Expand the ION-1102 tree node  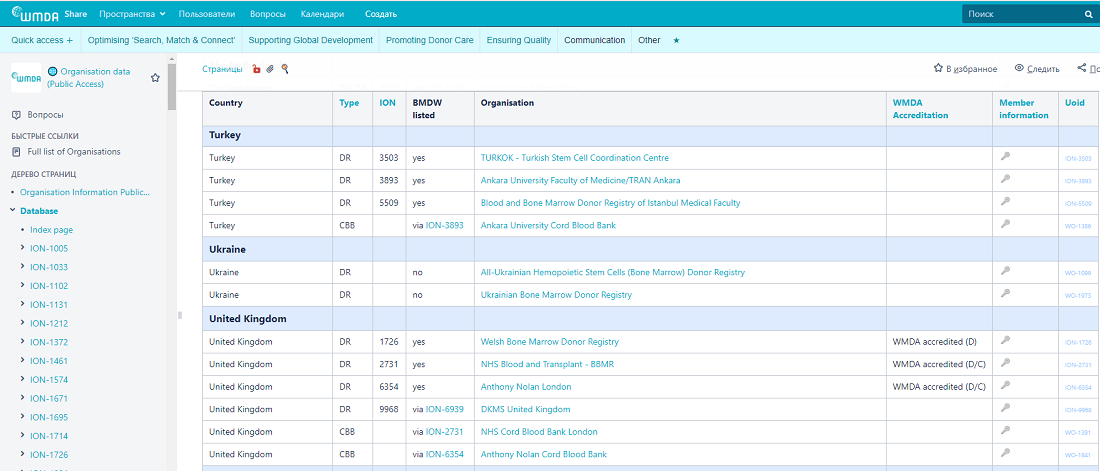point(23,286)
